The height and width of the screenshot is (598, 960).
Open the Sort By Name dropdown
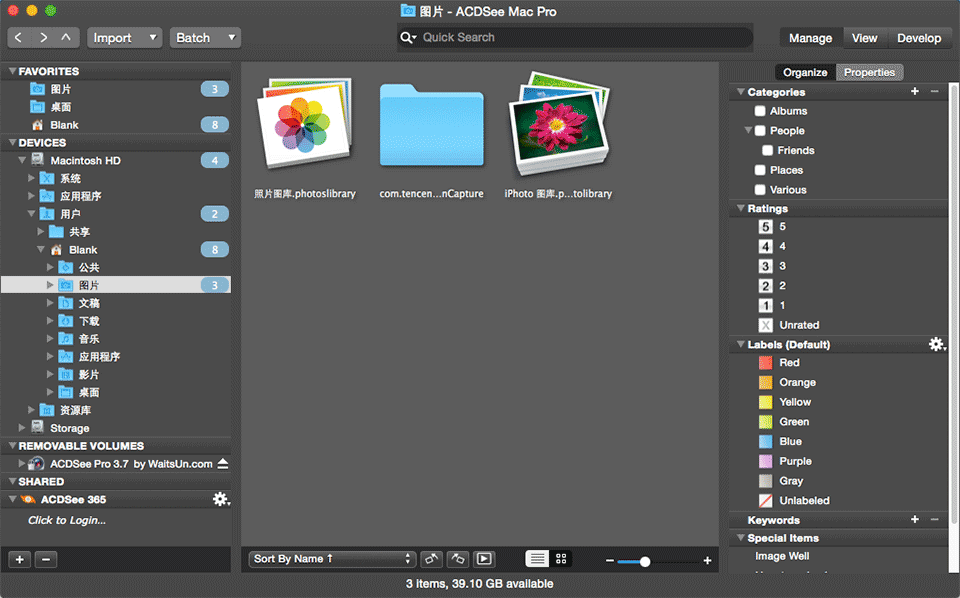(330, 558)
